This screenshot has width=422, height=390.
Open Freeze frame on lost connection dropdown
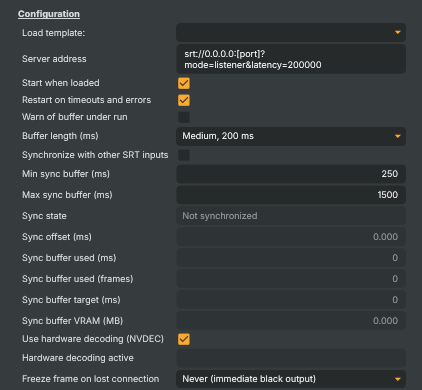tap(291, 379)
